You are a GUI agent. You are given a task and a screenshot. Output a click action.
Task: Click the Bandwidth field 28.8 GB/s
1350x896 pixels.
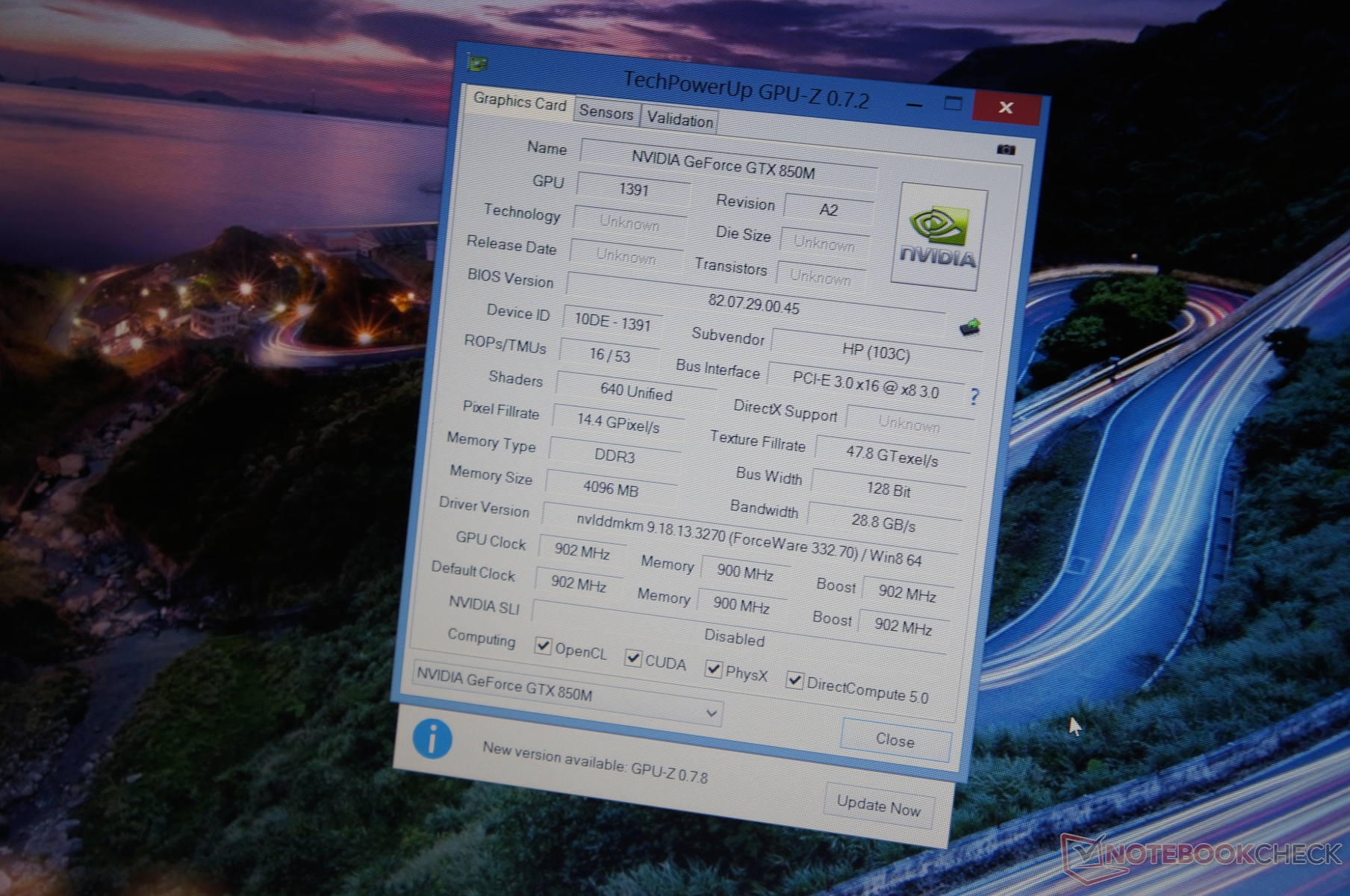click(884, 523)
